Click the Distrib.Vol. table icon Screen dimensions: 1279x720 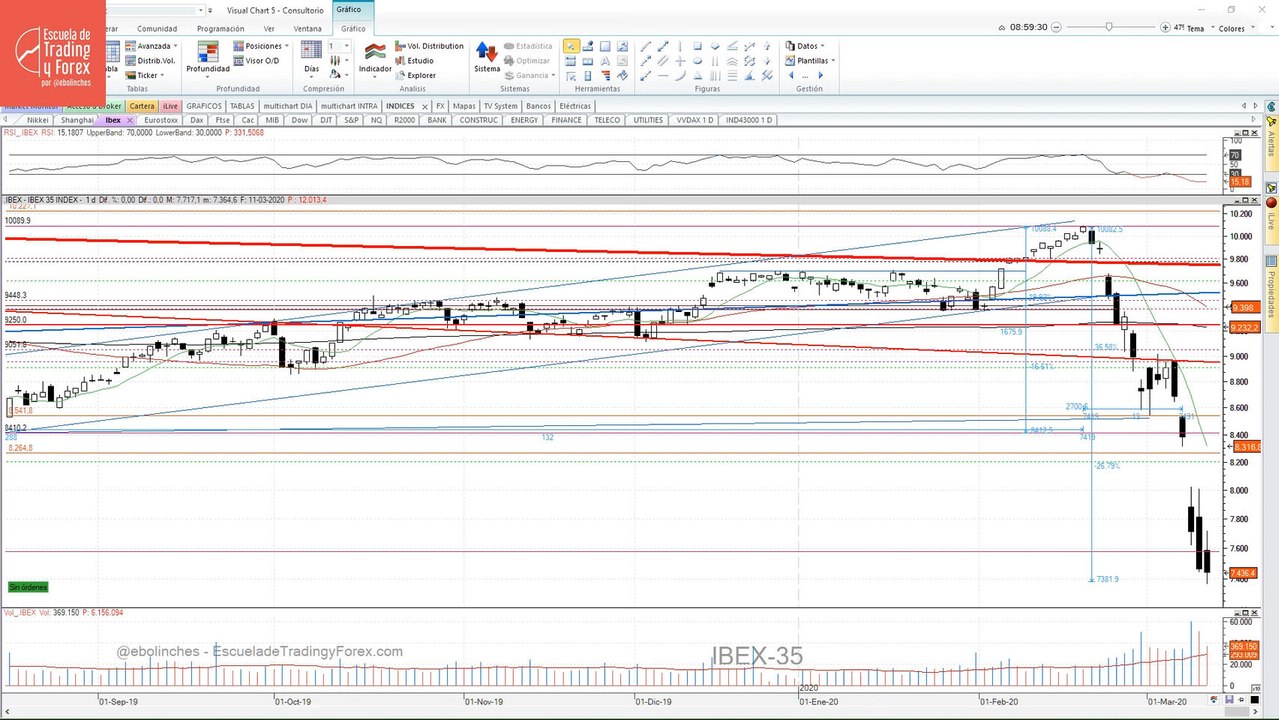(130, 61)
